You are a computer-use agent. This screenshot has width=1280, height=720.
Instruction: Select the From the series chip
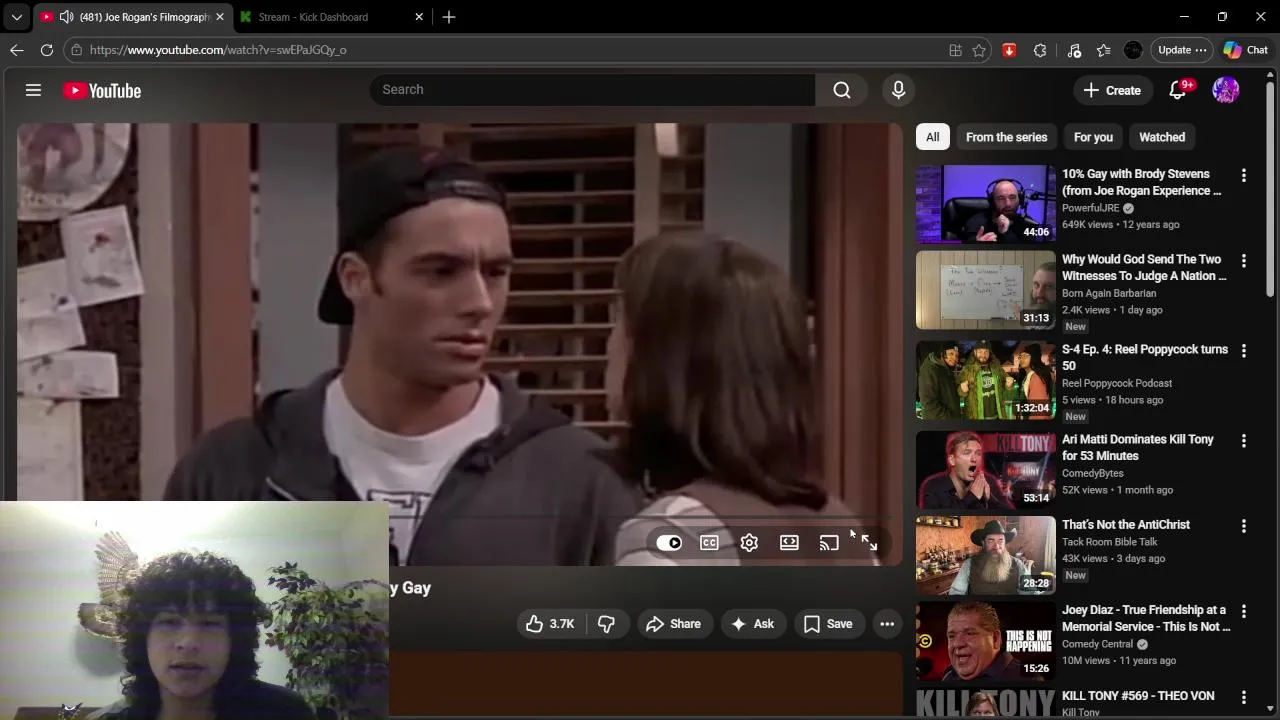coord(1007,137)
